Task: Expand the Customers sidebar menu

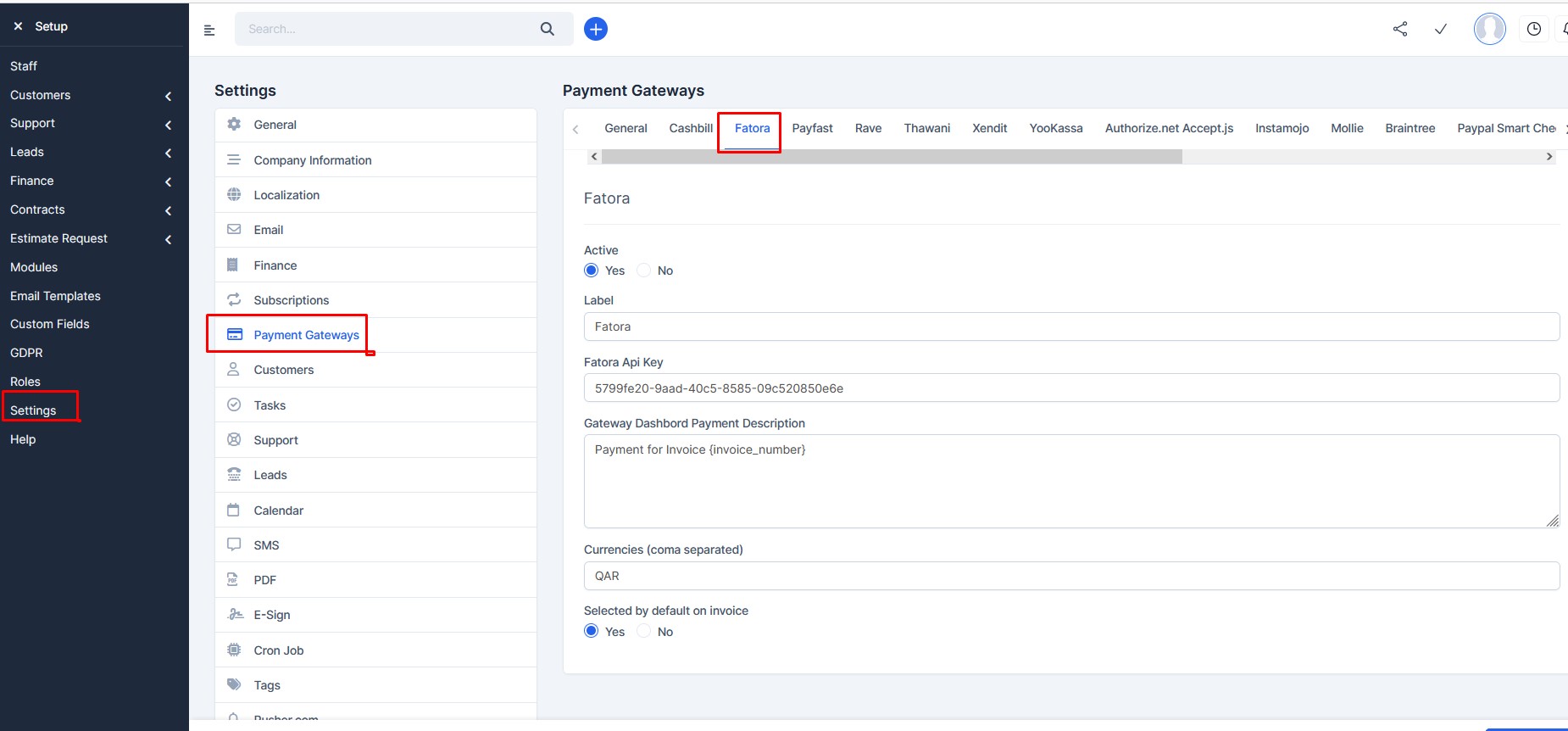Action: coord(168,96)
